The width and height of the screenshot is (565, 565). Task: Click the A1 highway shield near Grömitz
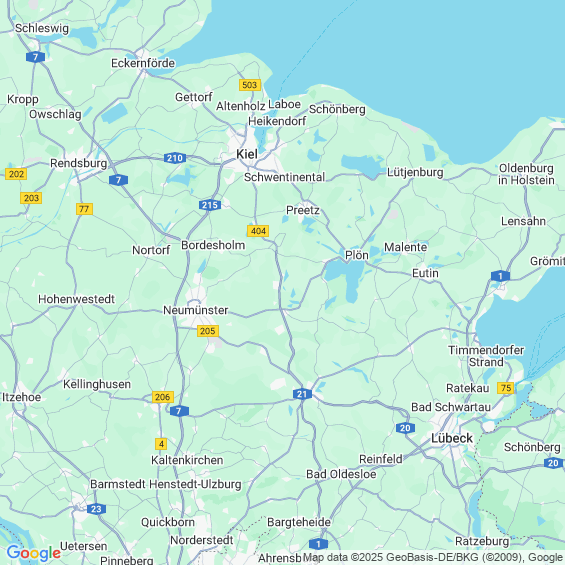500,276
